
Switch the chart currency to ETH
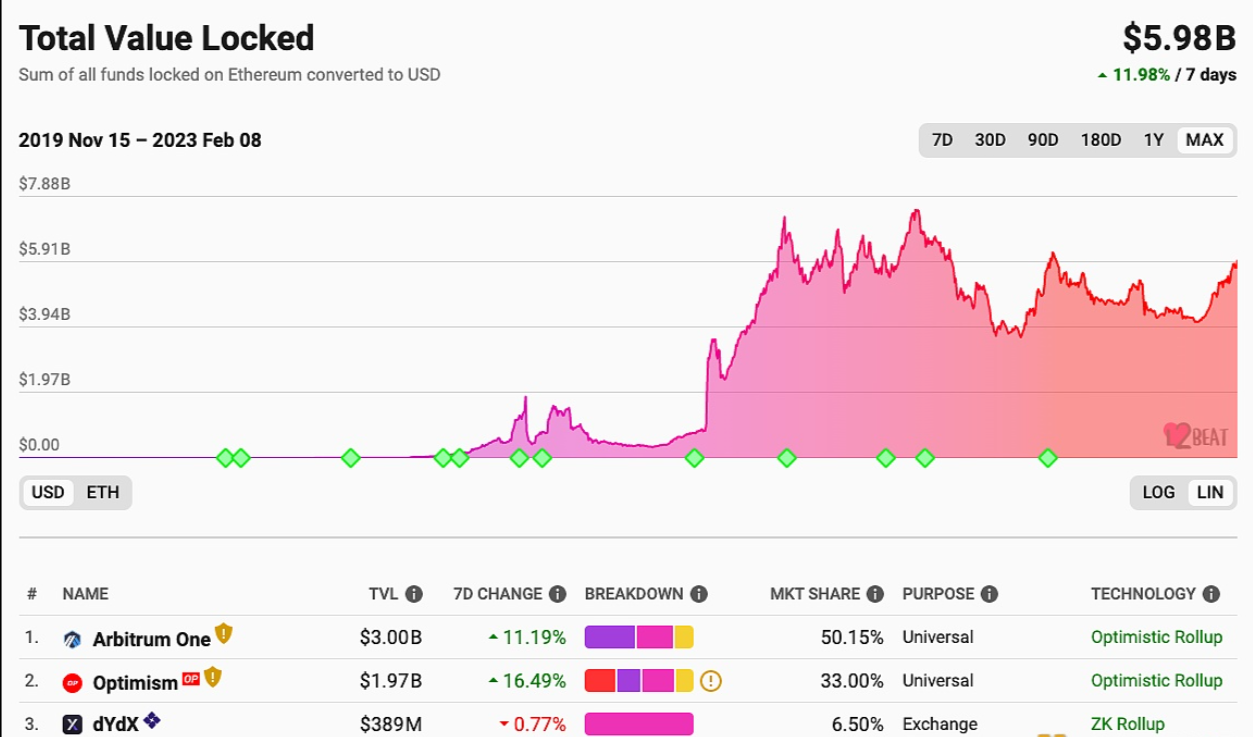(x=103, y=492)
